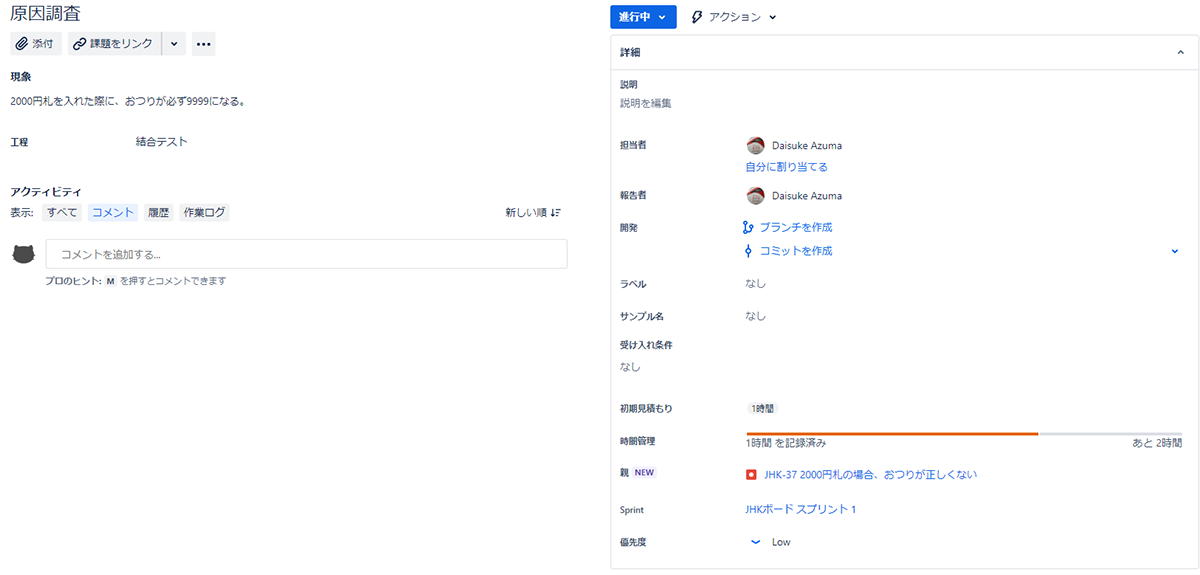Click the Low priority chevron icon
Image resolution: width=1200 pixels, height=575 pixels.
point(756,542)
